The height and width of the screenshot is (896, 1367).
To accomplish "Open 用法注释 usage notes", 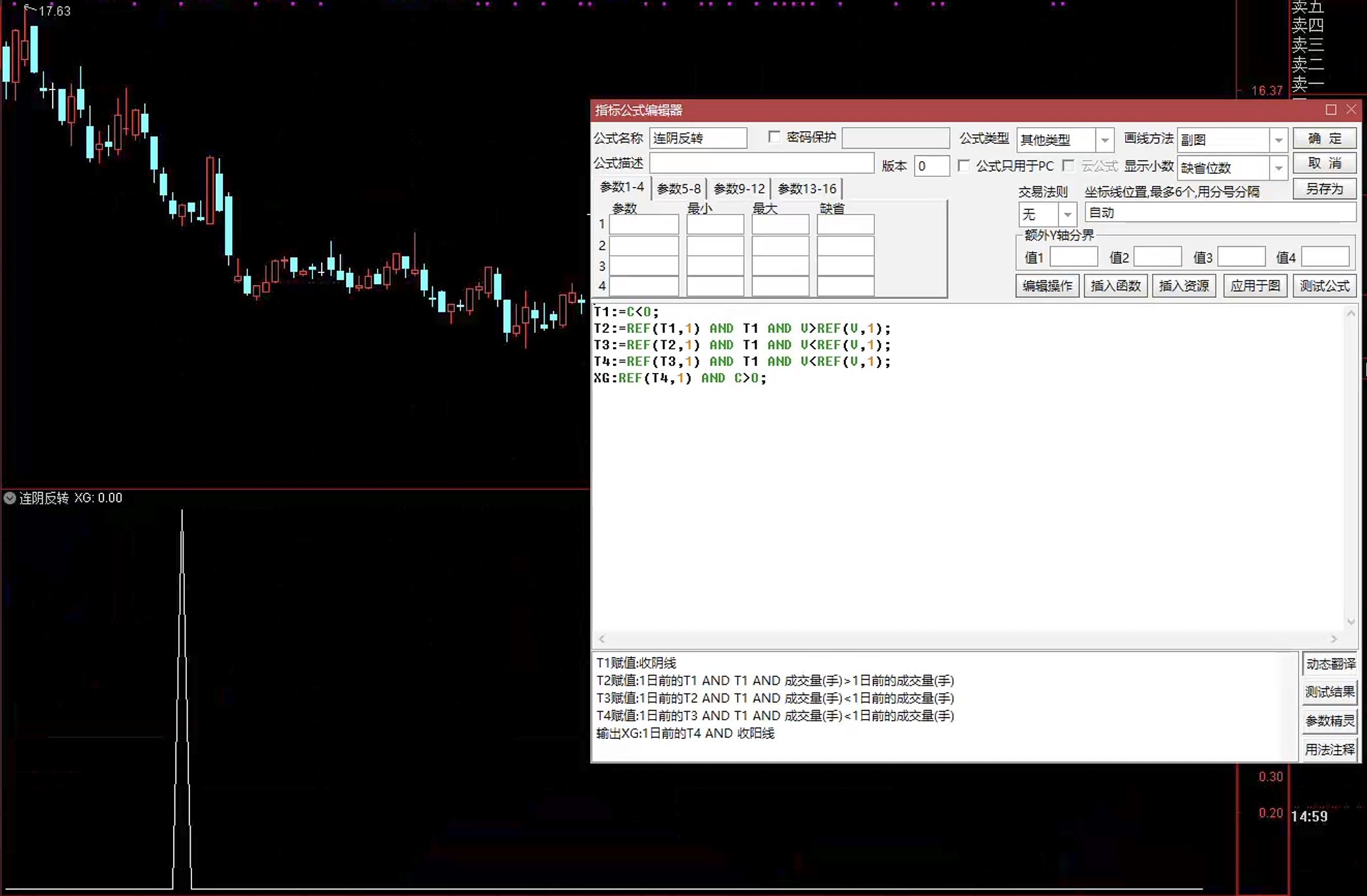I will click(x=1330, y=750).
